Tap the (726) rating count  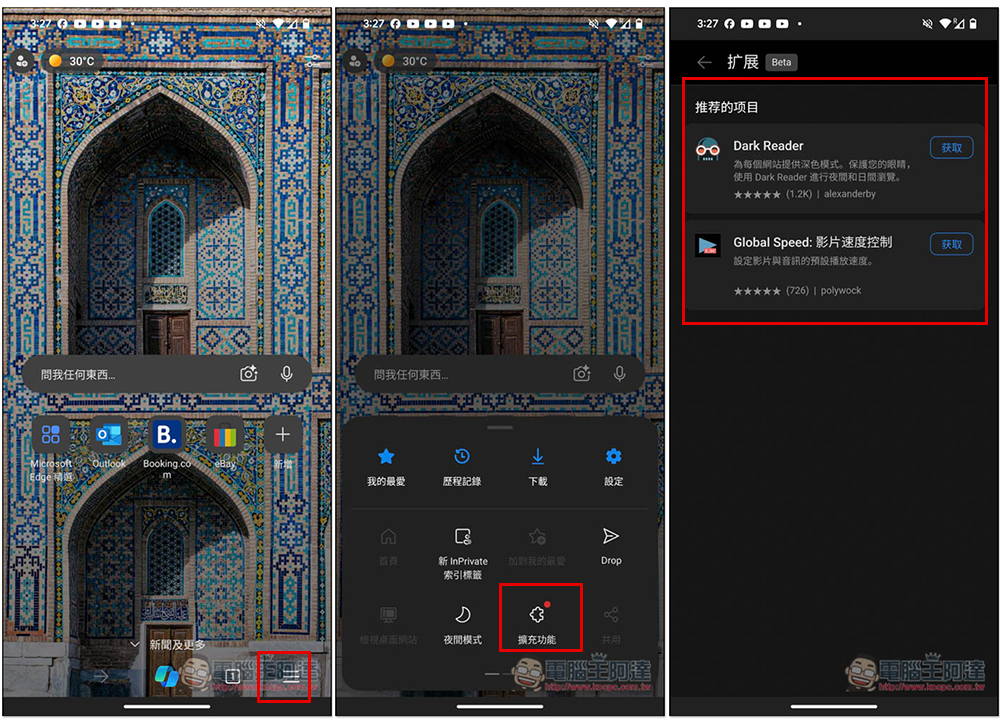797,290
